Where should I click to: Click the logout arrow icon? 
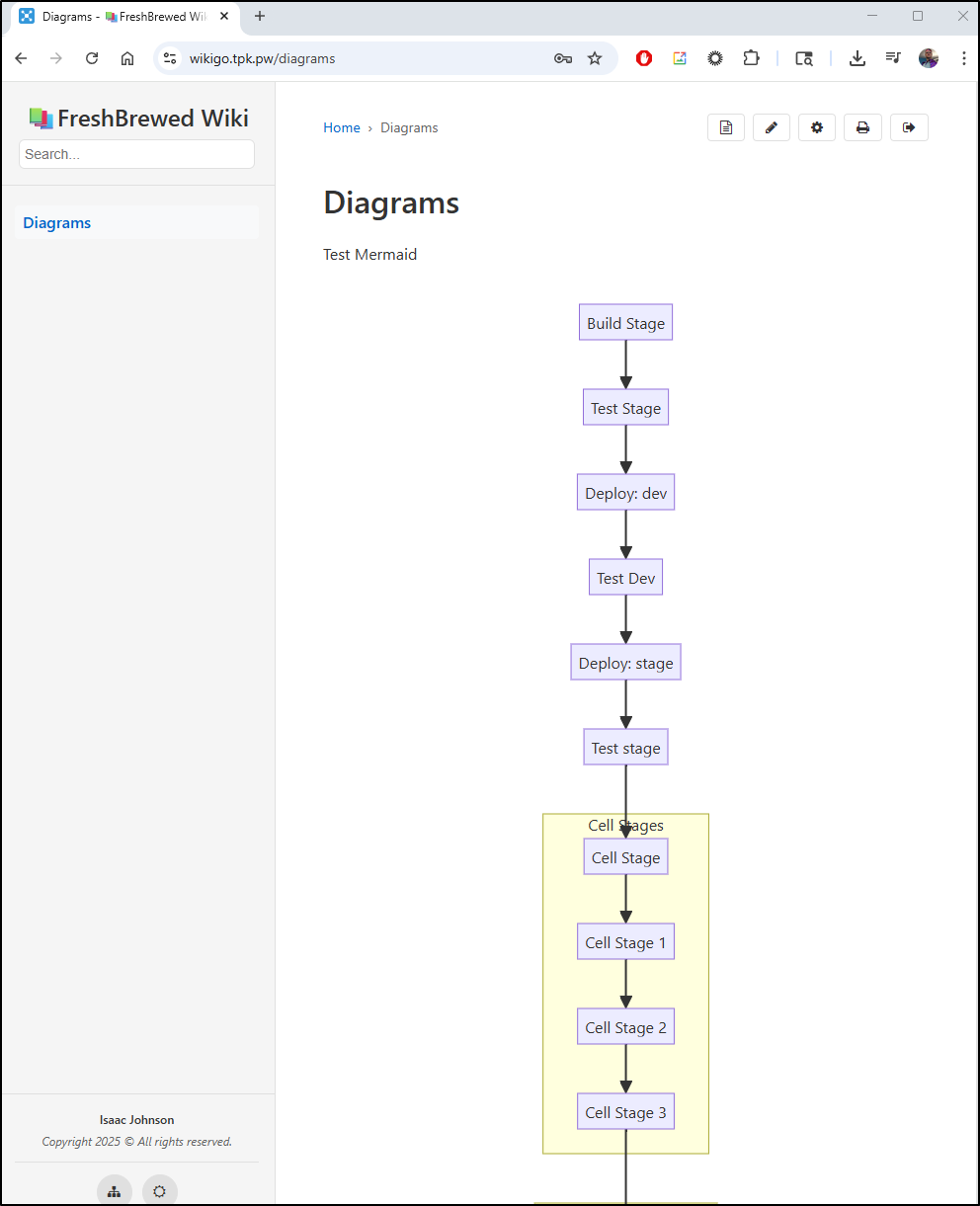pyautogui.click(x=909, y=127)
